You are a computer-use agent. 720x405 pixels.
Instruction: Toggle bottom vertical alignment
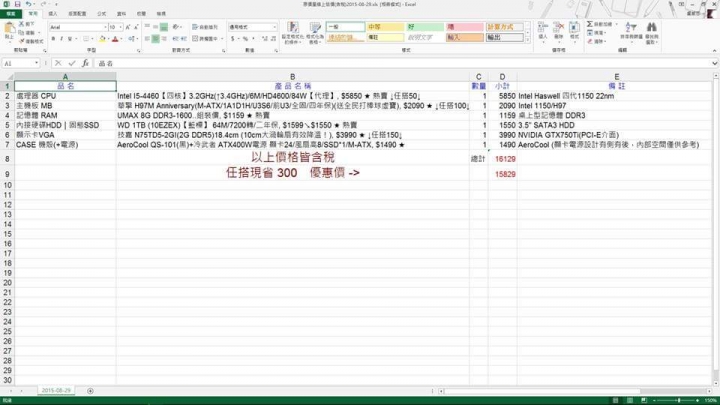pos(163,27)
